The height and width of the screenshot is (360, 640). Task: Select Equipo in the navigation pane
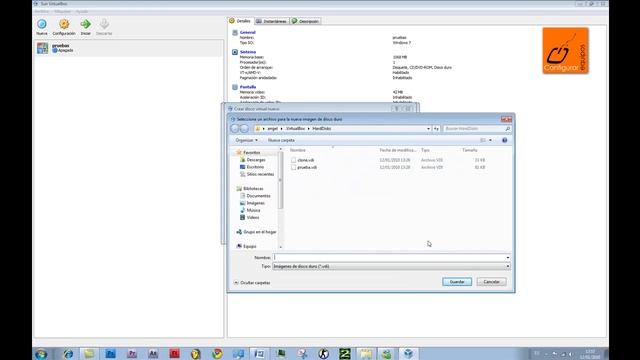[x=249, y=247]
